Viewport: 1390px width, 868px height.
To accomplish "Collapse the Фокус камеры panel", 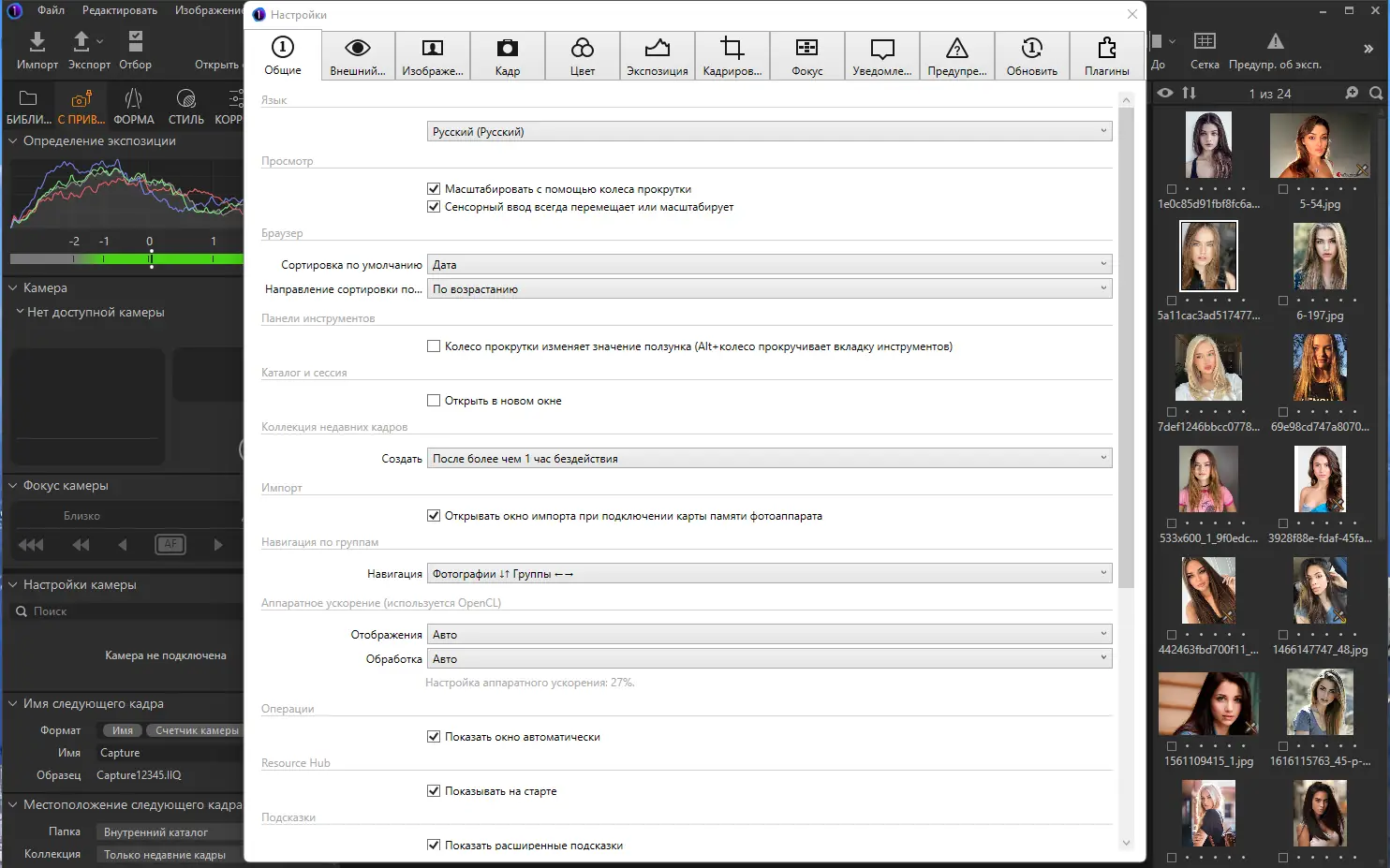I will 13,486.
